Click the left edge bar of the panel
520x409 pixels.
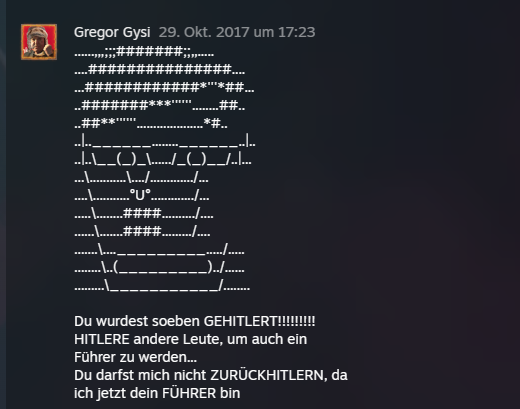(3, 204)
